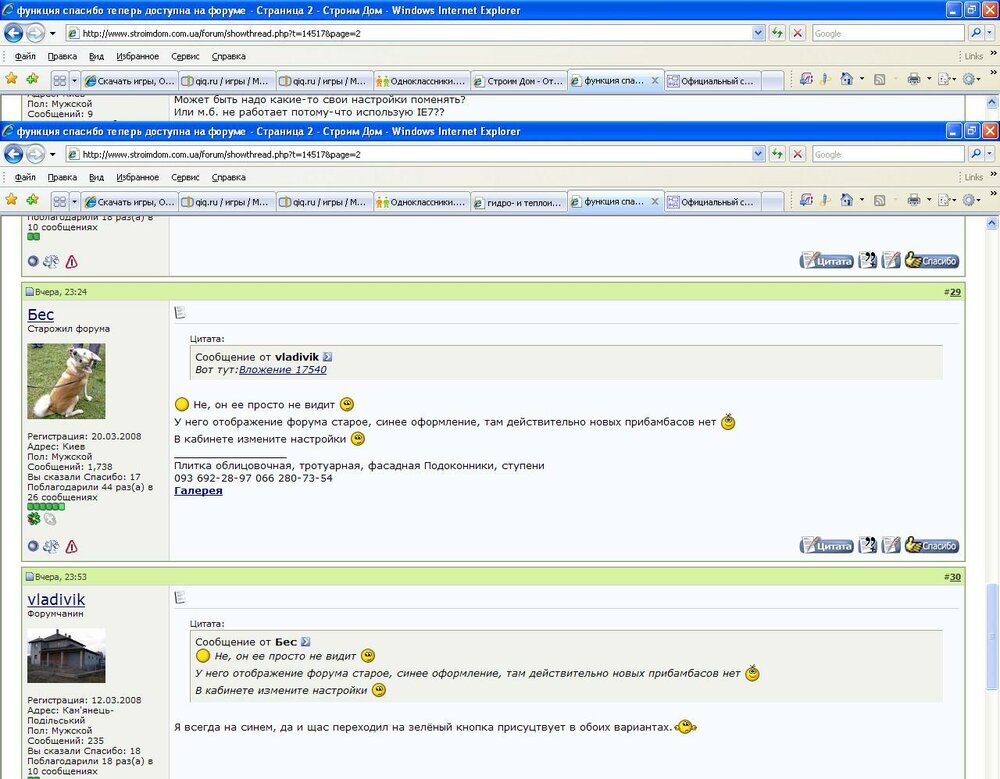Viewport: 1000px width, 779px height.
Task: Click the online status icon under Бес's profile
Action: (x=33, y=546)
